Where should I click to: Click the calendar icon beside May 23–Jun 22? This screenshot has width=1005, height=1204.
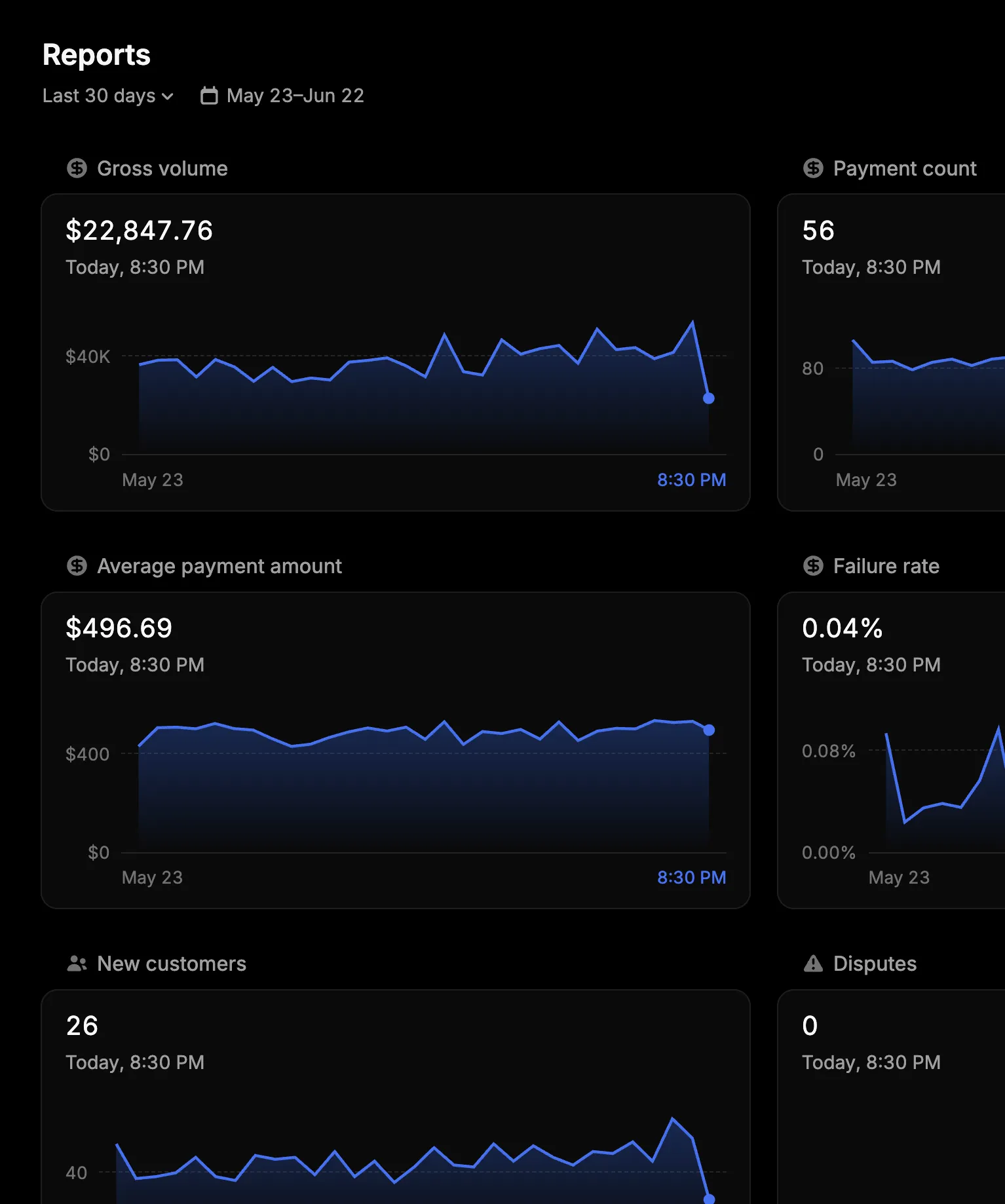(x=209, y=96)
